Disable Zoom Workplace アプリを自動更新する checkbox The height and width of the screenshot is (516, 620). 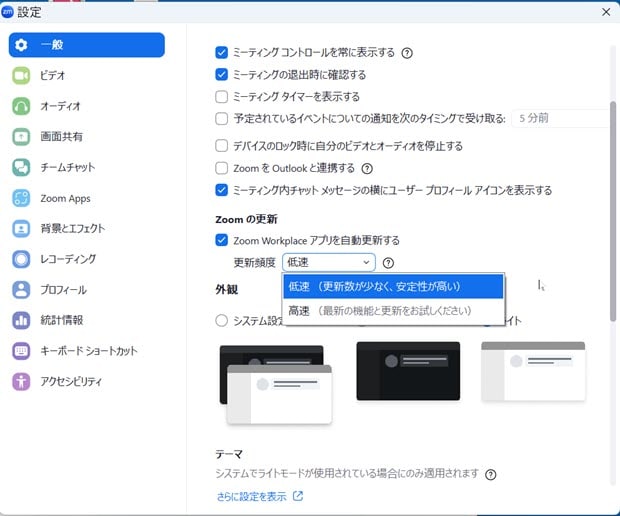[x=222, y=240]
